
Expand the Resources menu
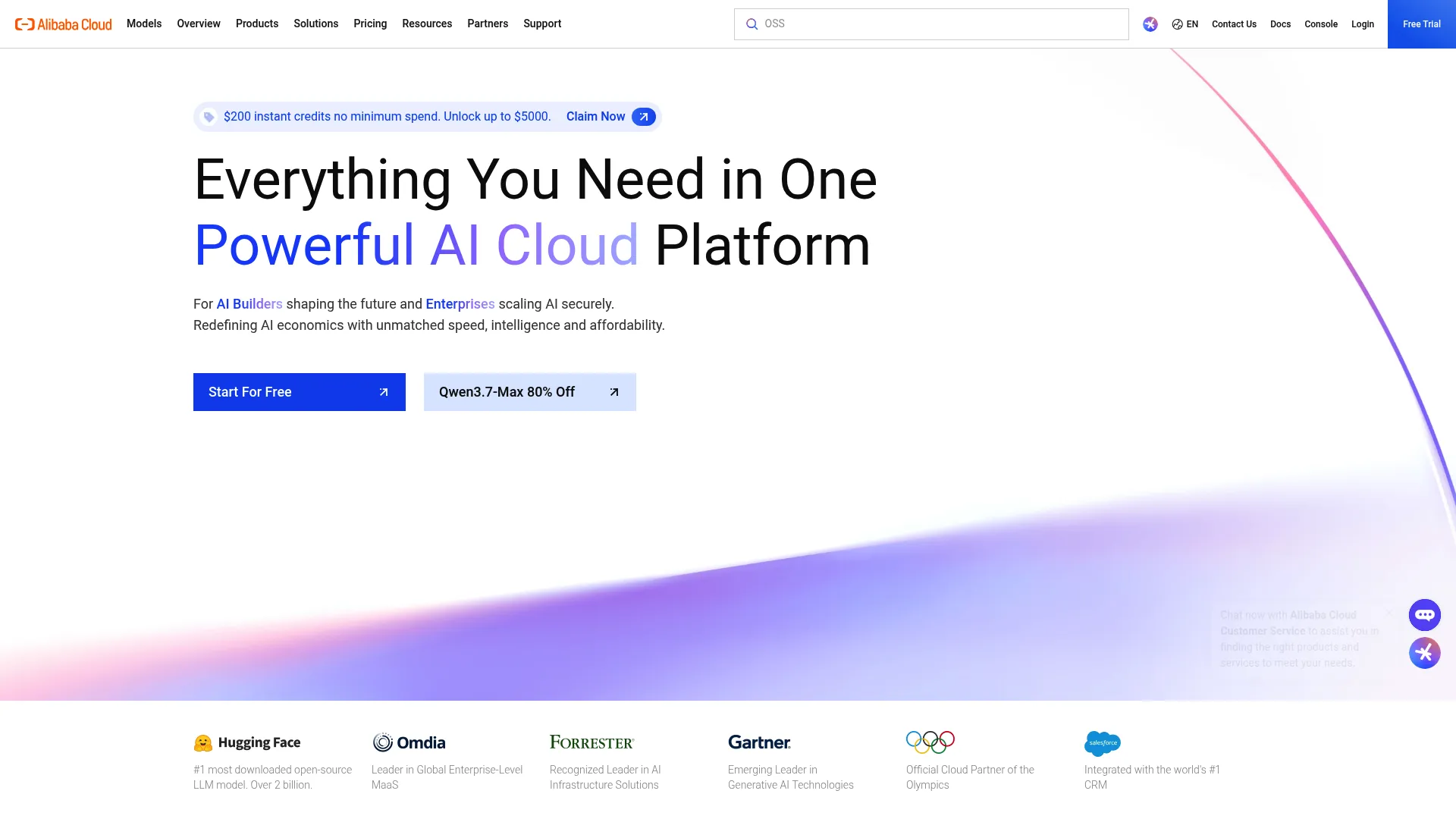pyautogui.click(x=427, y=24)
